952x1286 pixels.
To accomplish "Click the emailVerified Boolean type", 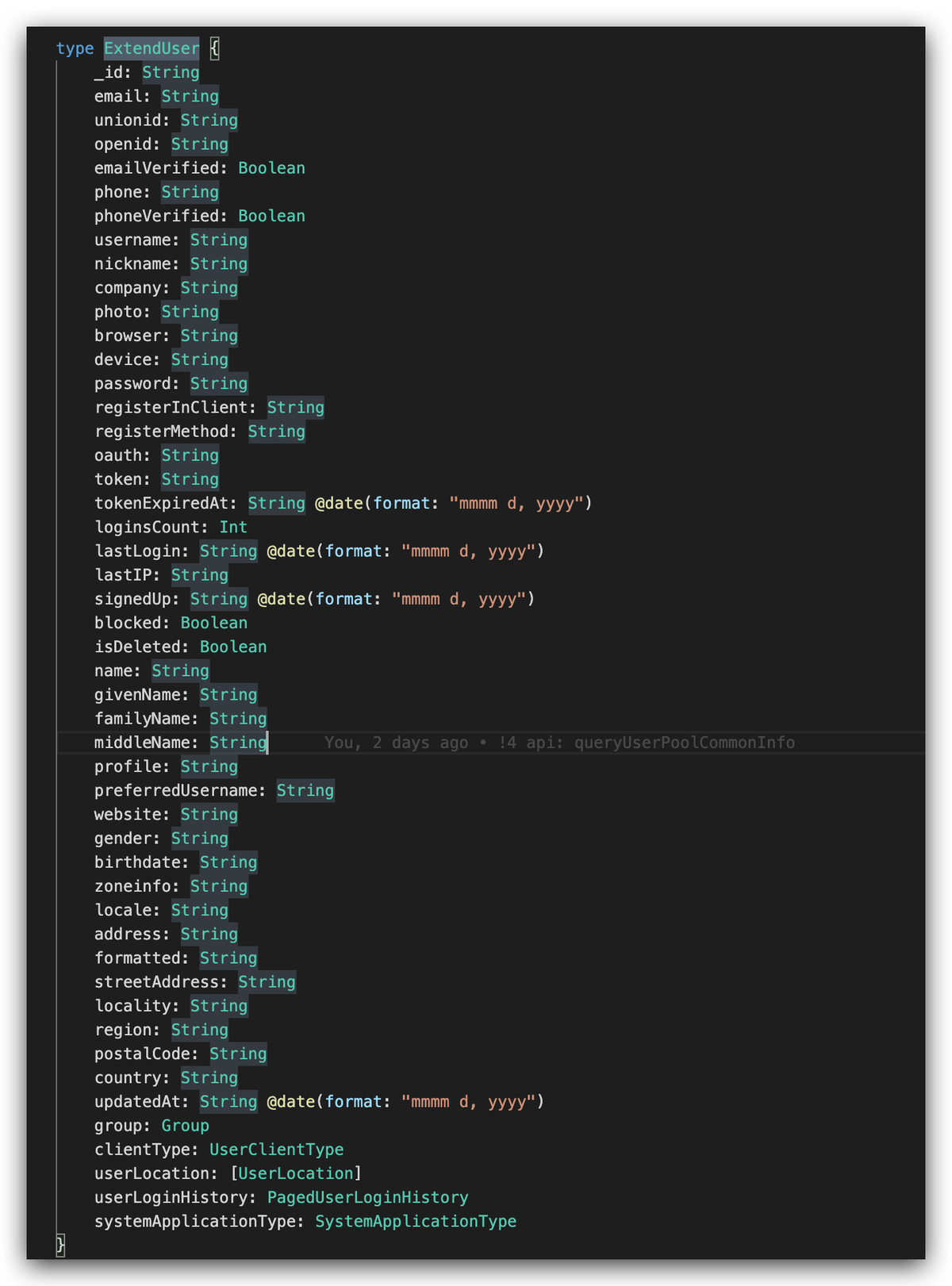I will tap(271, 168).
